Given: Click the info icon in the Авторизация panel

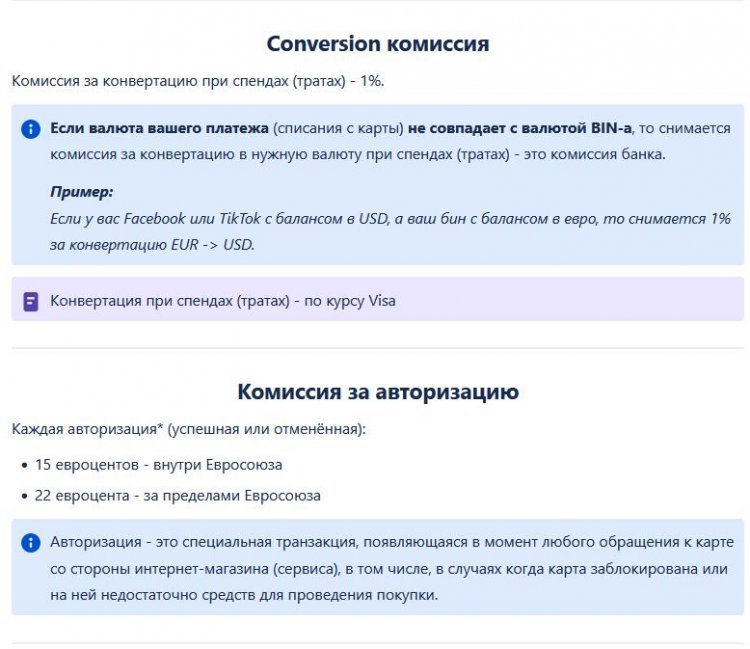Looking at the screenshot, I should (x=31, y=543).
